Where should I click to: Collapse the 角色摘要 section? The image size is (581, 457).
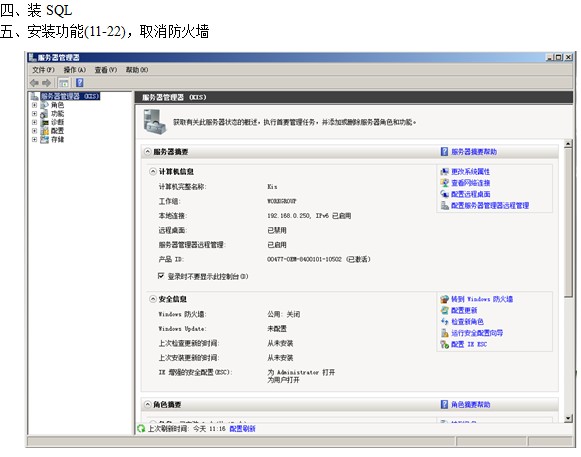[147, 404]
